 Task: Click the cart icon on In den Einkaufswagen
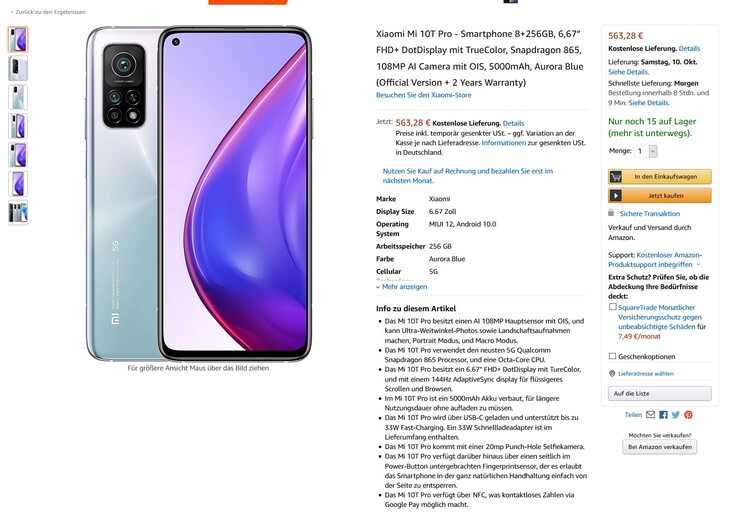coord(616,177)
